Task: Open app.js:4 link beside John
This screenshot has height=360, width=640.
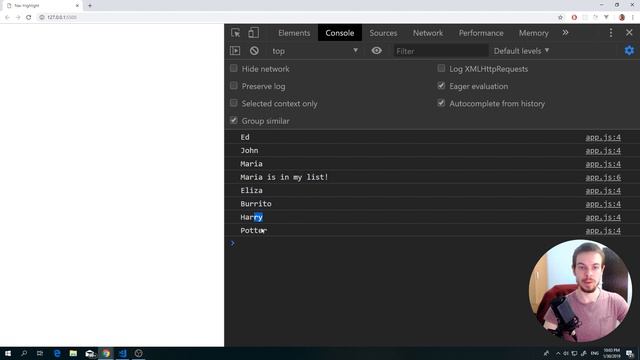Action: coord(603,151)
